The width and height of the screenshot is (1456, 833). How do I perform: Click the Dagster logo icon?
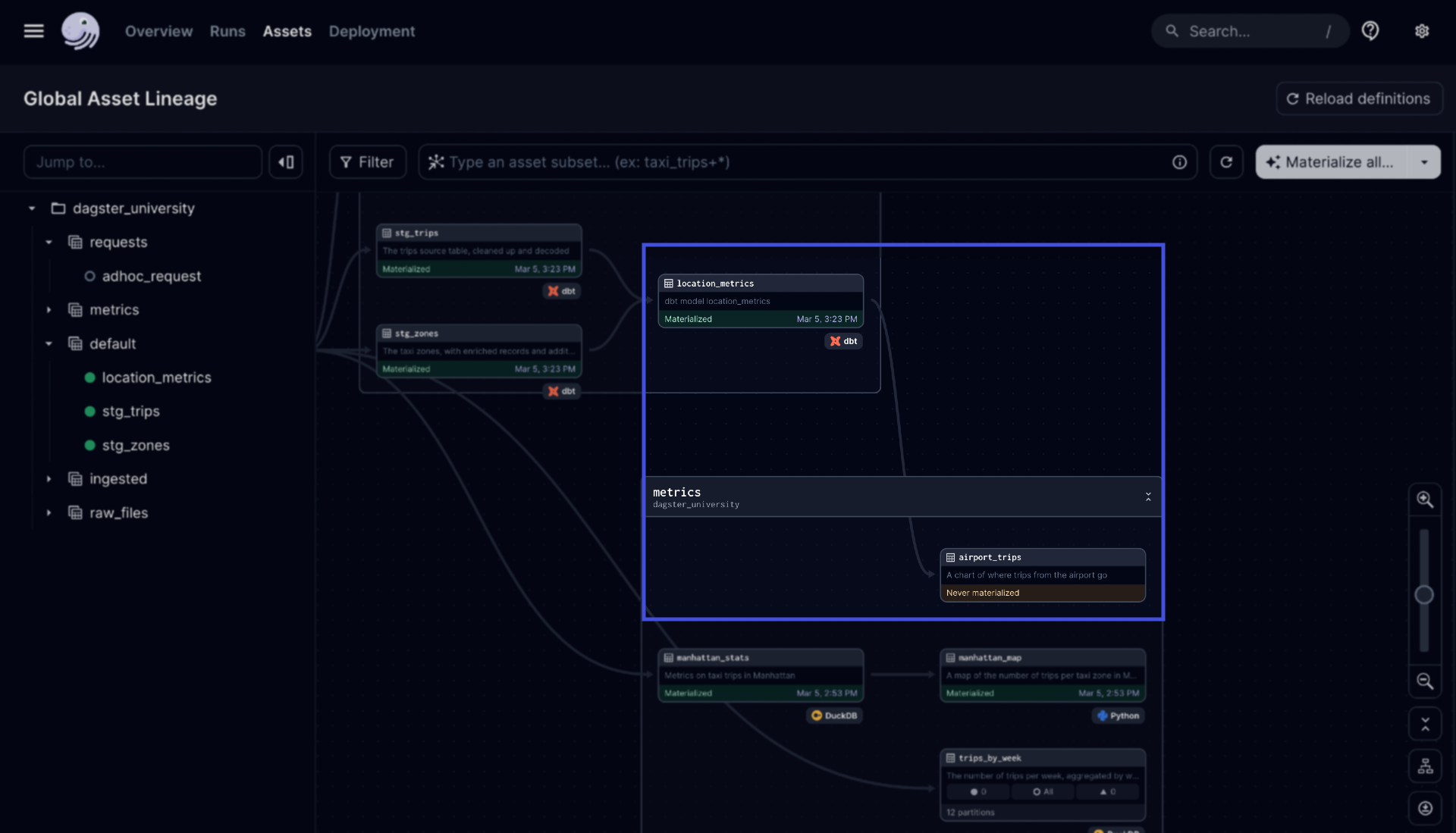click(x=80, y=31)
